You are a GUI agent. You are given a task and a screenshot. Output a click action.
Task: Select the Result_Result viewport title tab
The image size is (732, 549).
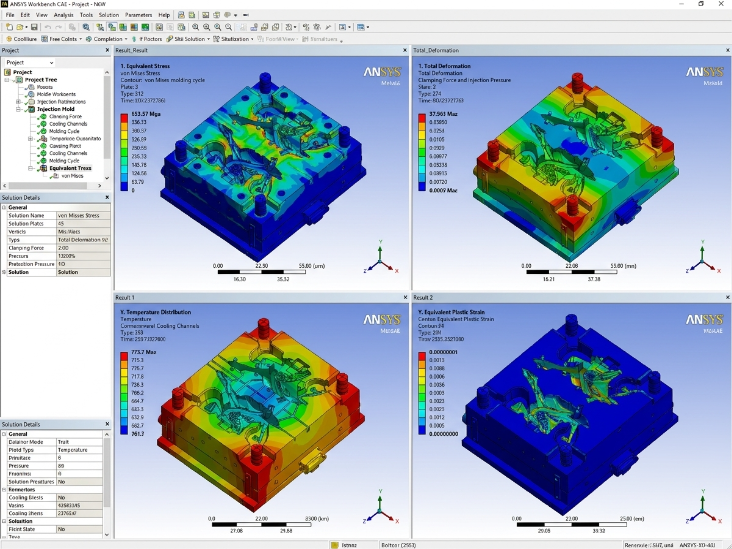132,50
